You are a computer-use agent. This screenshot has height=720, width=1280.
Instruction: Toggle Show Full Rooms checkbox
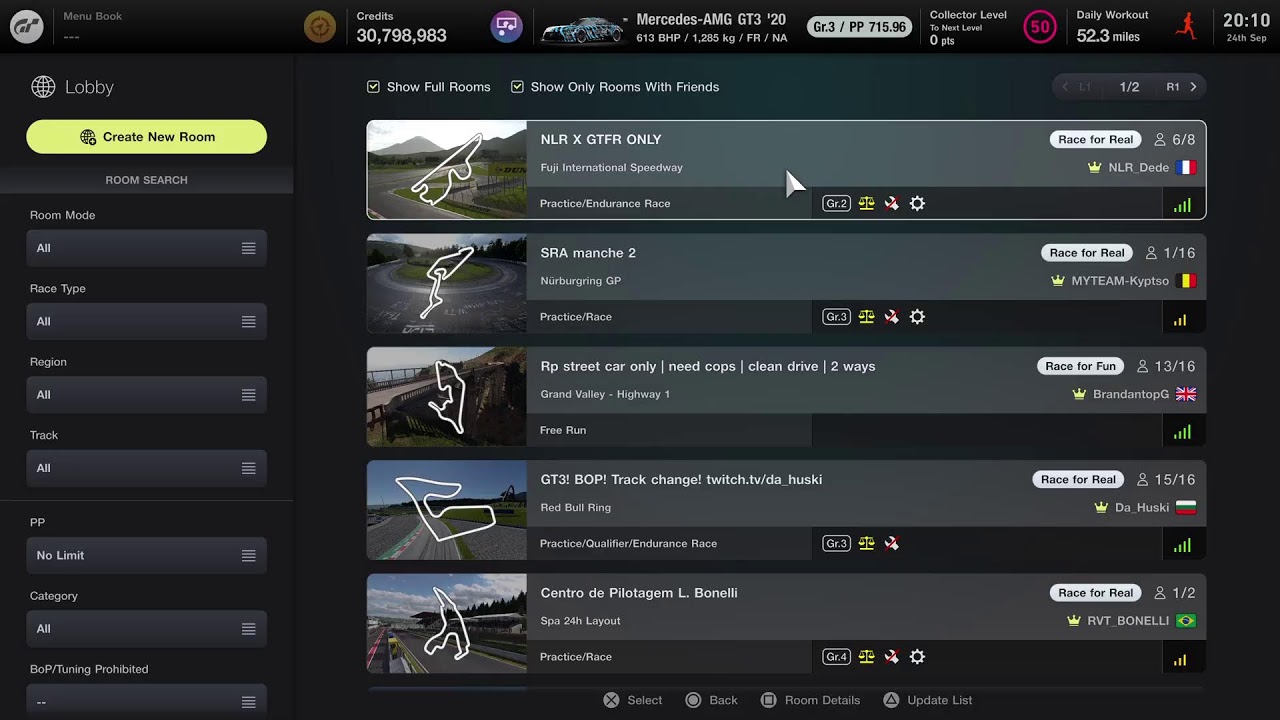click(373, 87)
